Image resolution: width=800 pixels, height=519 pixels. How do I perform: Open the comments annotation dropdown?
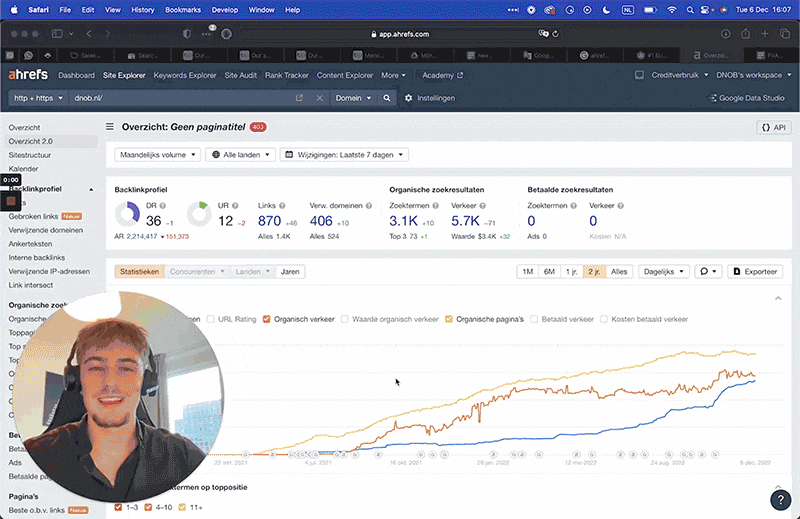(708, 271)
